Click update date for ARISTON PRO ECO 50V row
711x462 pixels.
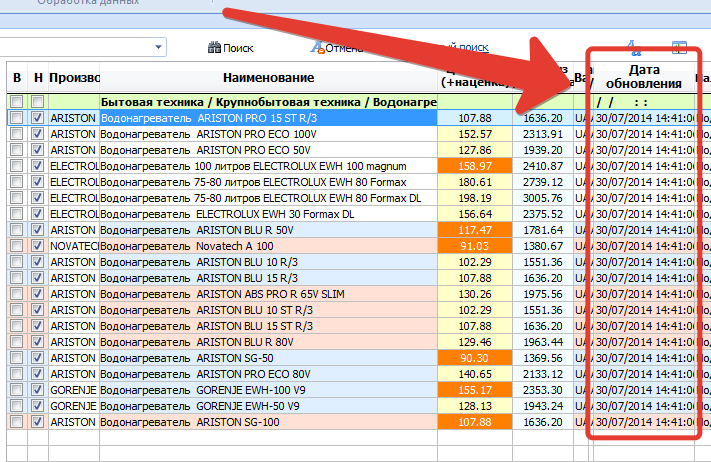[643, 150]
